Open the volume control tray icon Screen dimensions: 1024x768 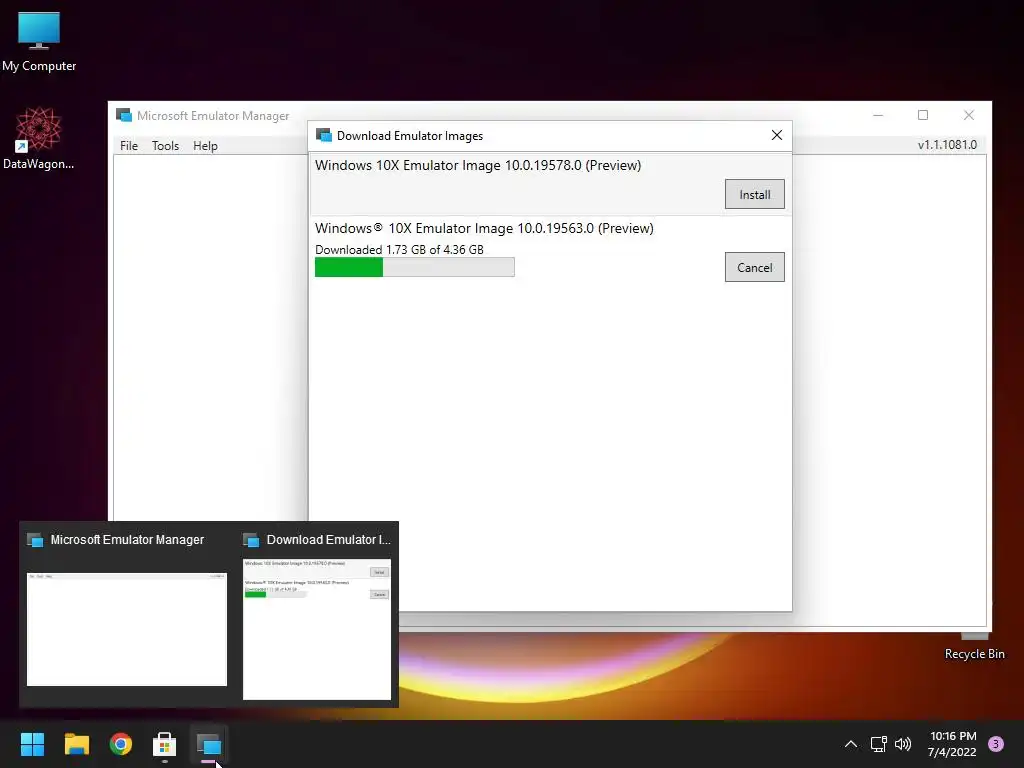[903, 744]
